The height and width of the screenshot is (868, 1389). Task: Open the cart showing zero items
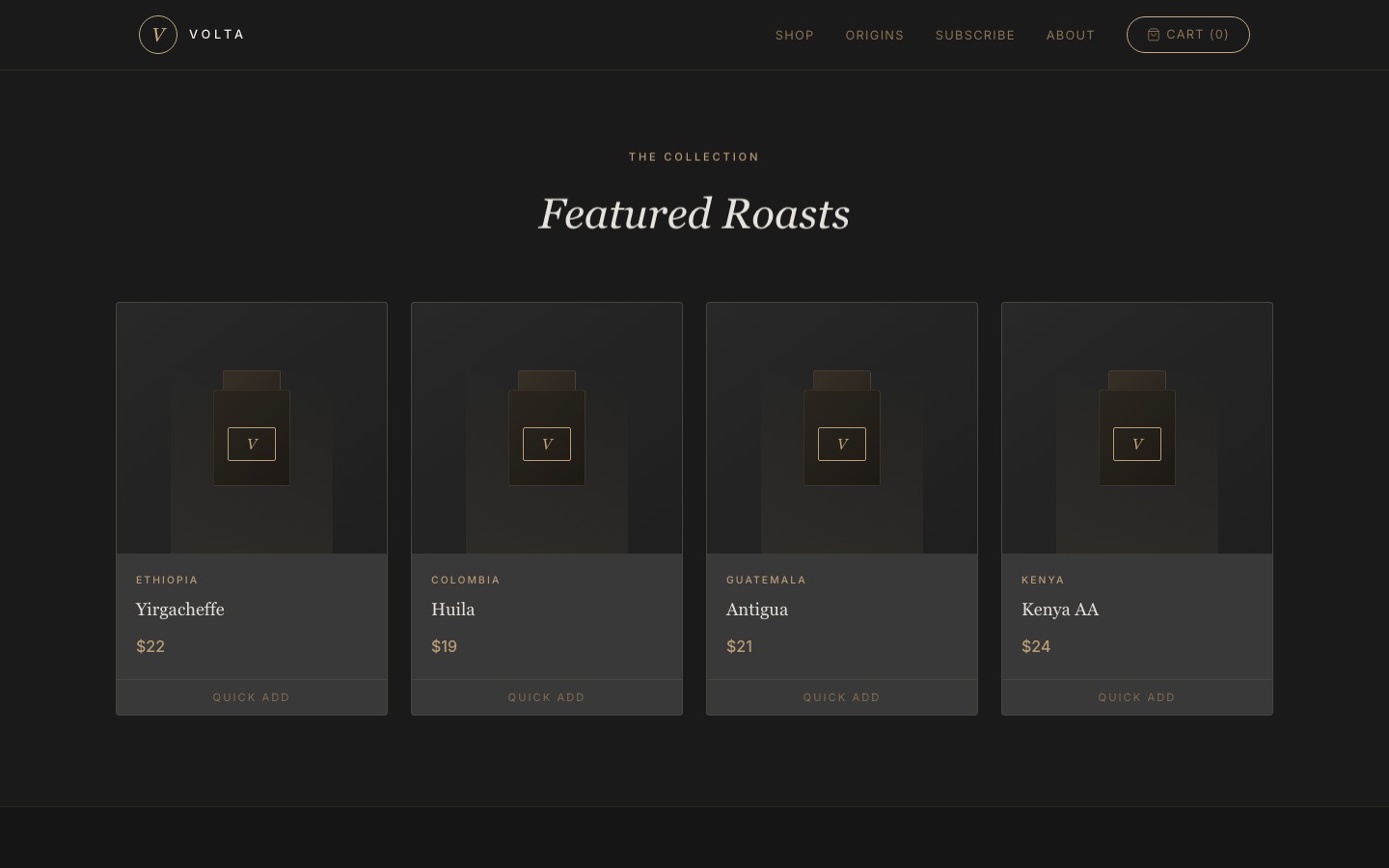click(x=1188, y=35)
